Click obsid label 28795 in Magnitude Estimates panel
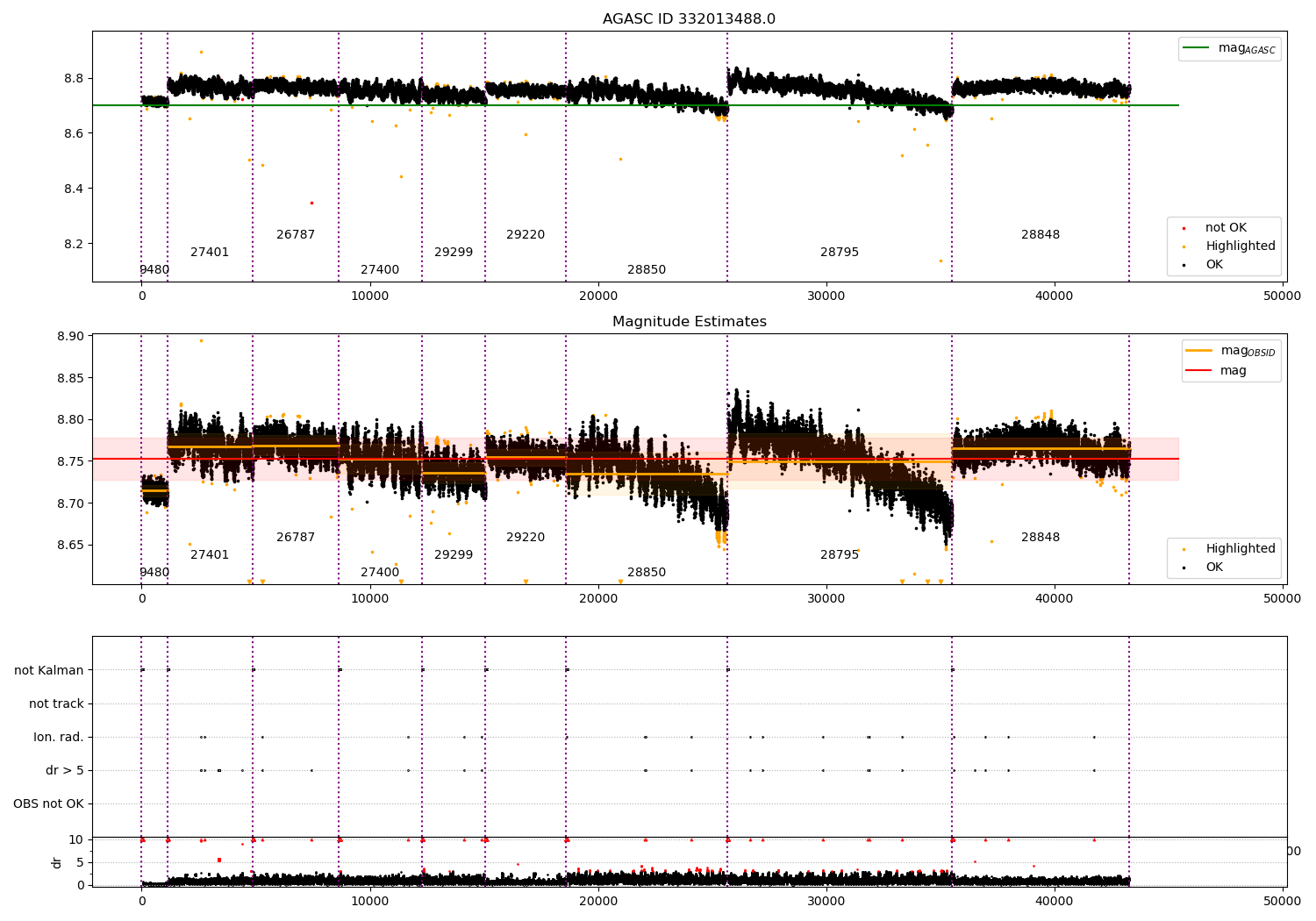 [x=840, y=555]
